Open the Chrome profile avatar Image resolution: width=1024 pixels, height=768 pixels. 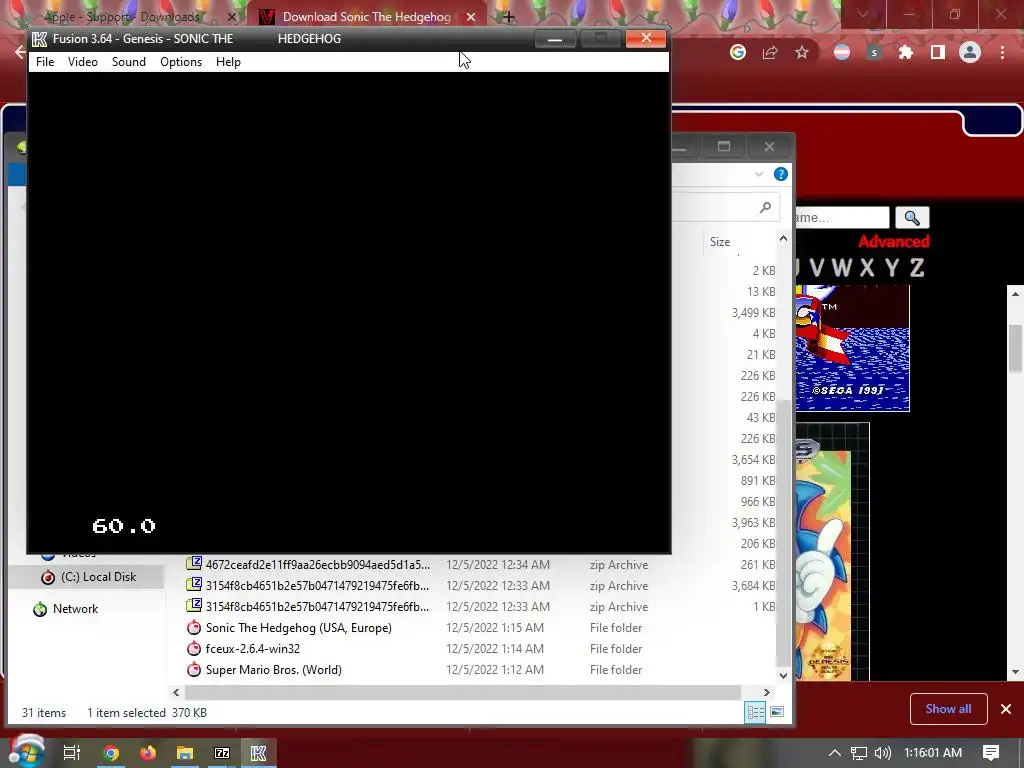[970, 53]
